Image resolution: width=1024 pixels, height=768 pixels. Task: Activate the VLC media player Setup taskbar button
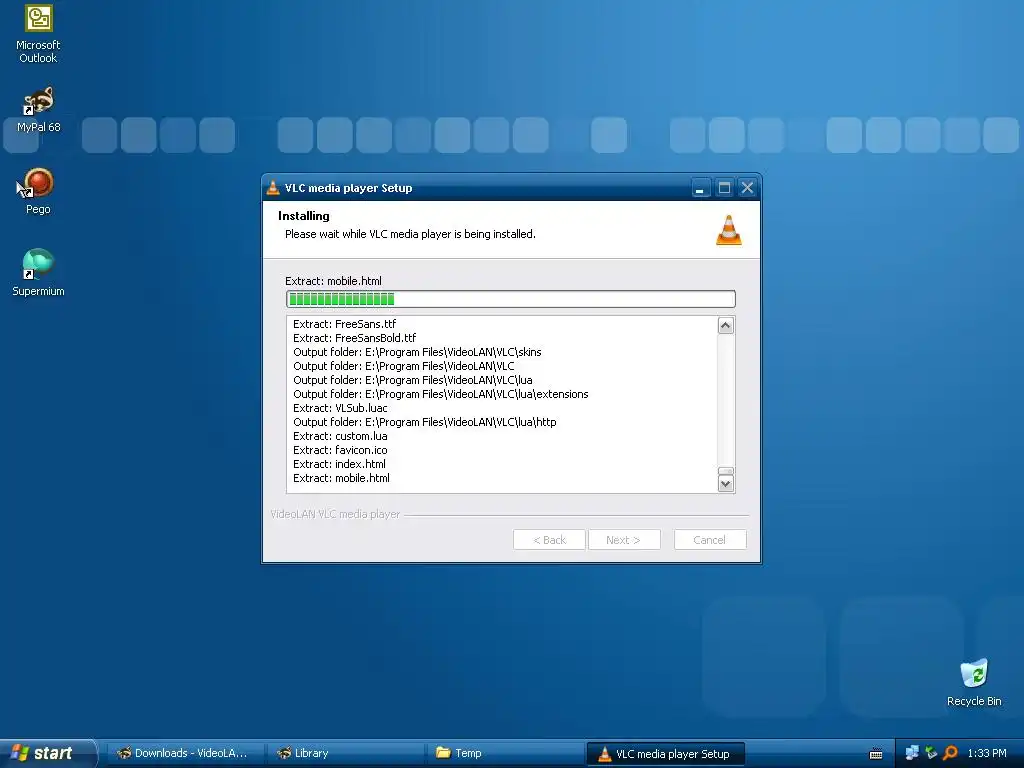pos(666,753)
